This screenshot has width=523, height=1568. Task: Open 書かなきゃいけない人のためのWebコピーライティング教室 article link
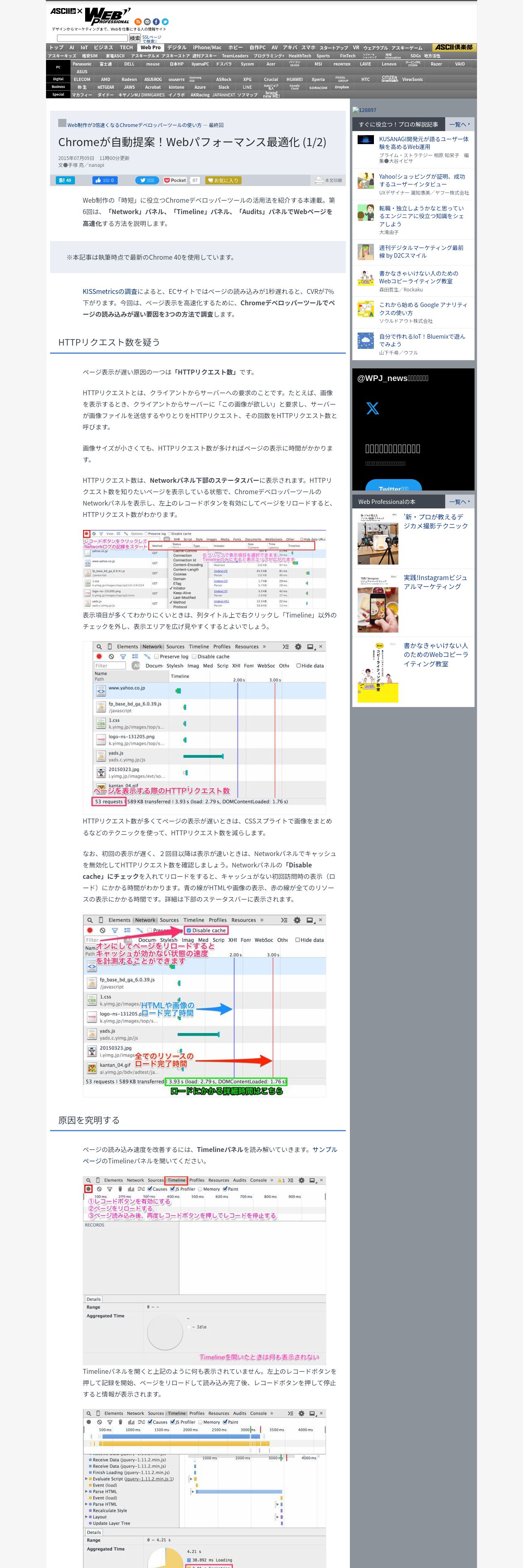(x=419, y=278)
